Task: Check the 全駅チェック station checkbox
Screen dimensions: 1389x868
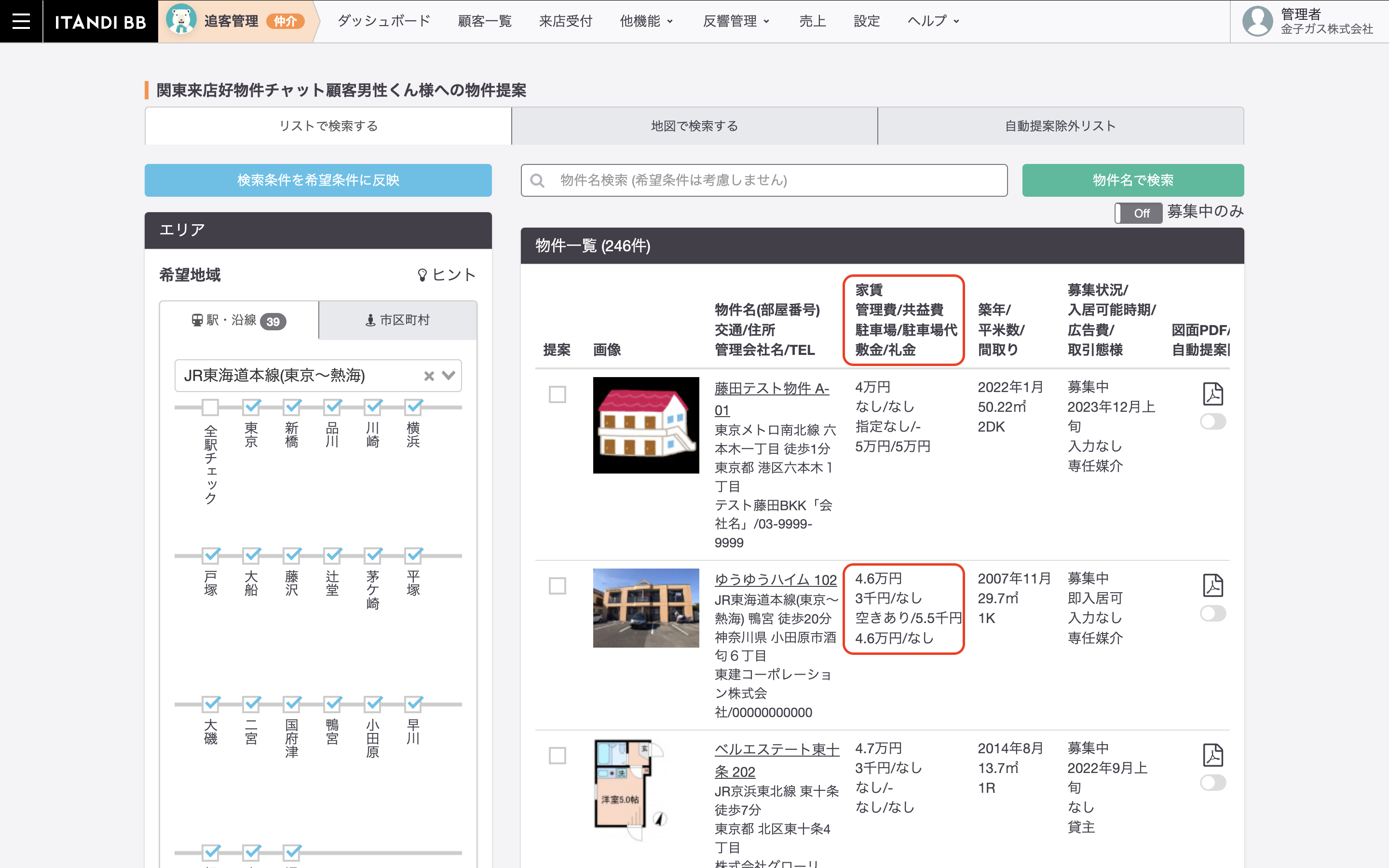Action: tap(211, 407)
